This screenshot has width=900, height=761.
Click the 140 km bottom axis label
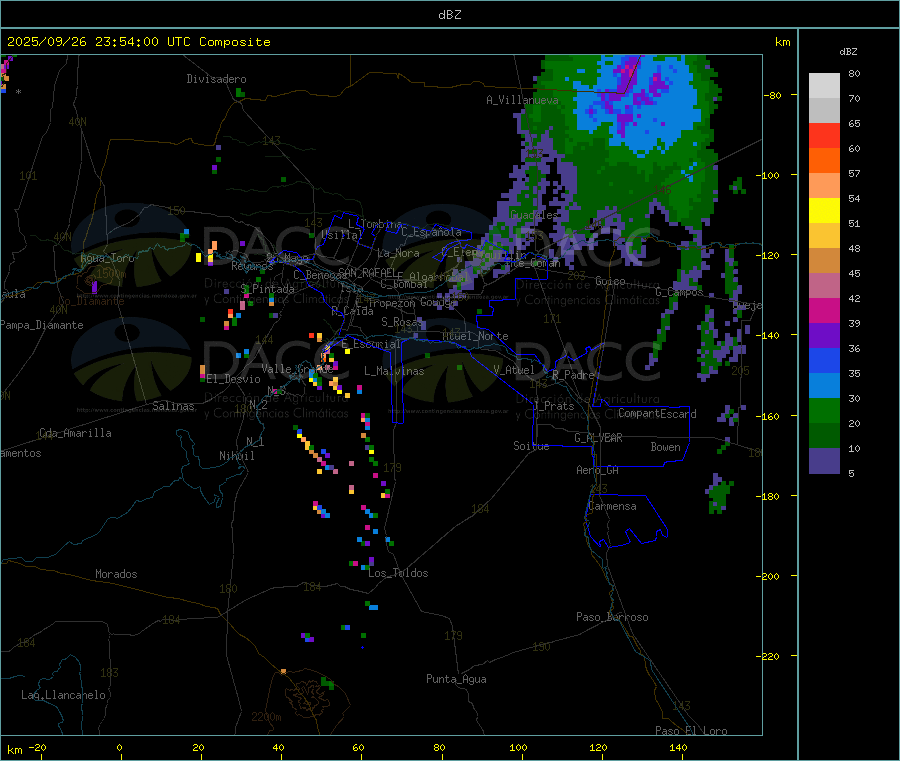point(678,747)
